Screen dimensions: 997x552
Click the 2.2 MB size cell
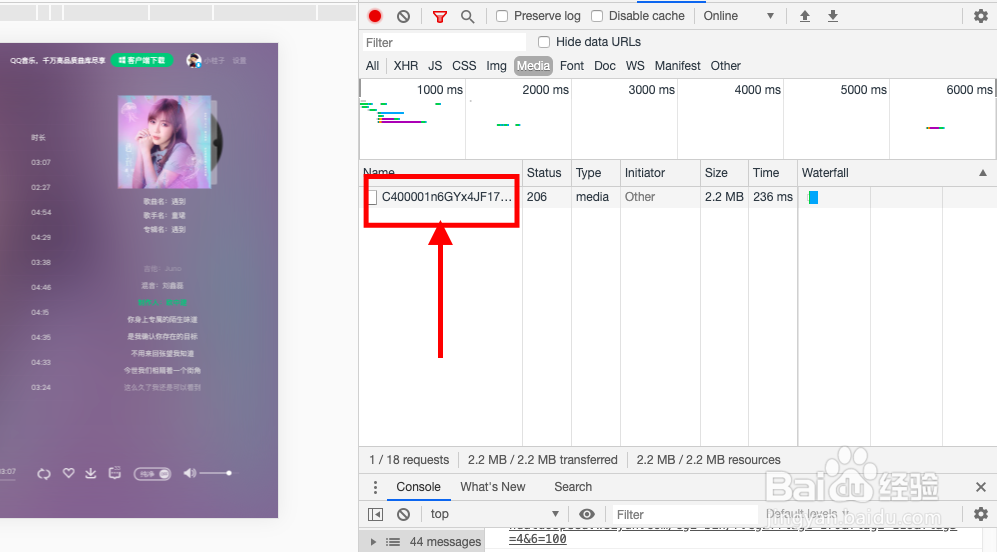pyautogui.click(x=724, y=197)
